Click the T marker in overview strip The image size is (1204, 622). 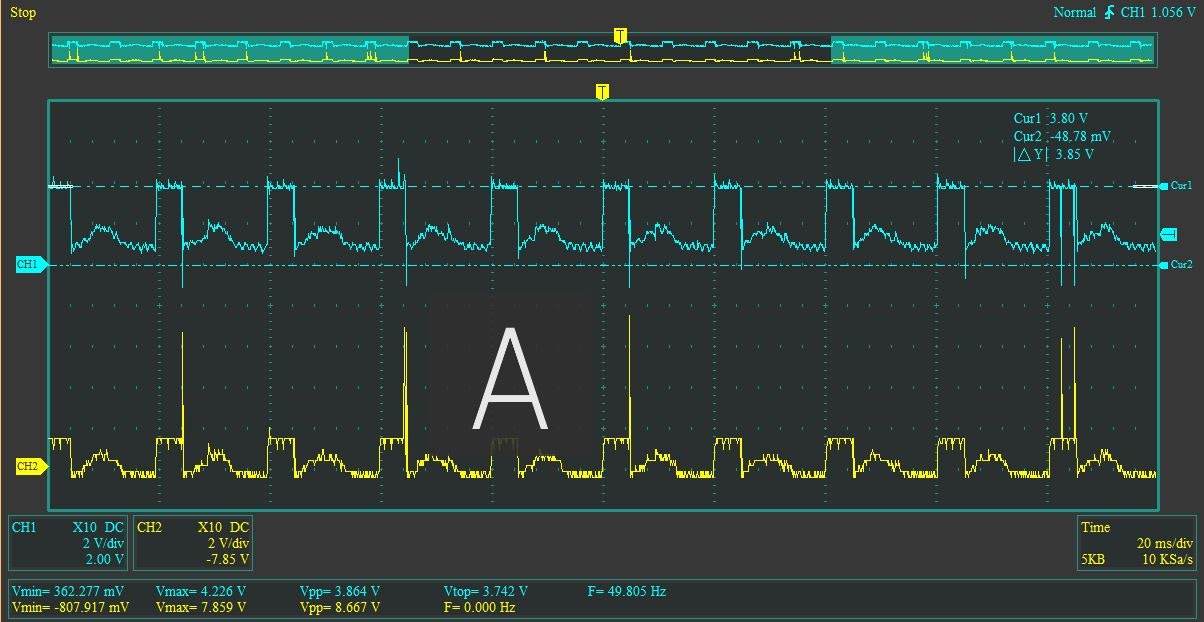[x=620, y=36]
